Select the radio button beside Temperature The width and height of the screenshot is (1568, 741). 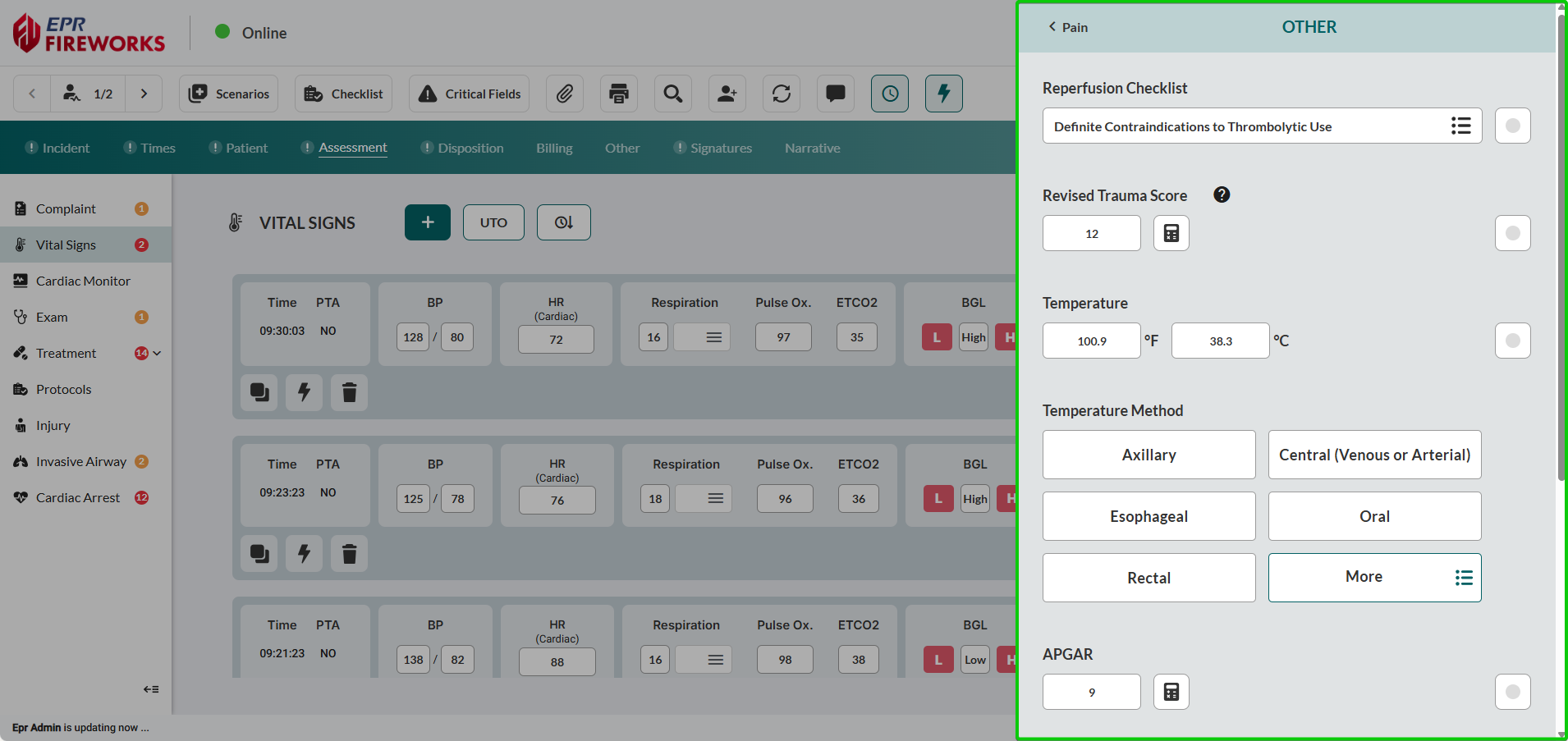point(1512,340)
